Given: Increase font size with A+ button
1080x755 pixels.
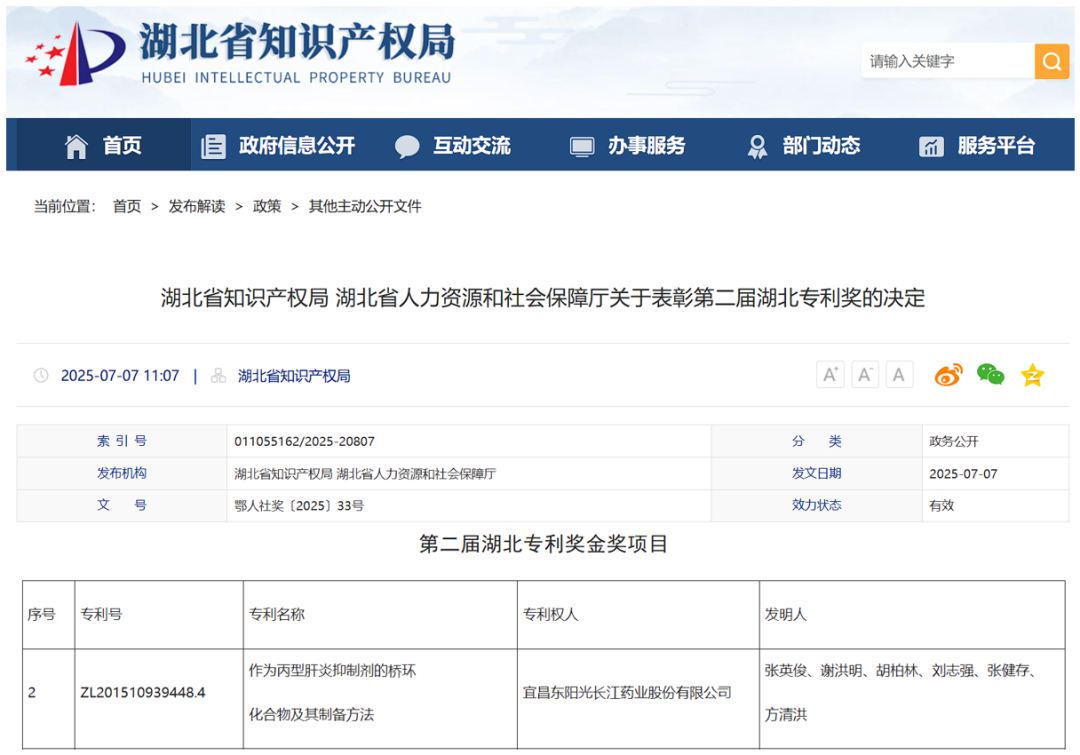Looking at the screenshot, I should tap(830, 375).
